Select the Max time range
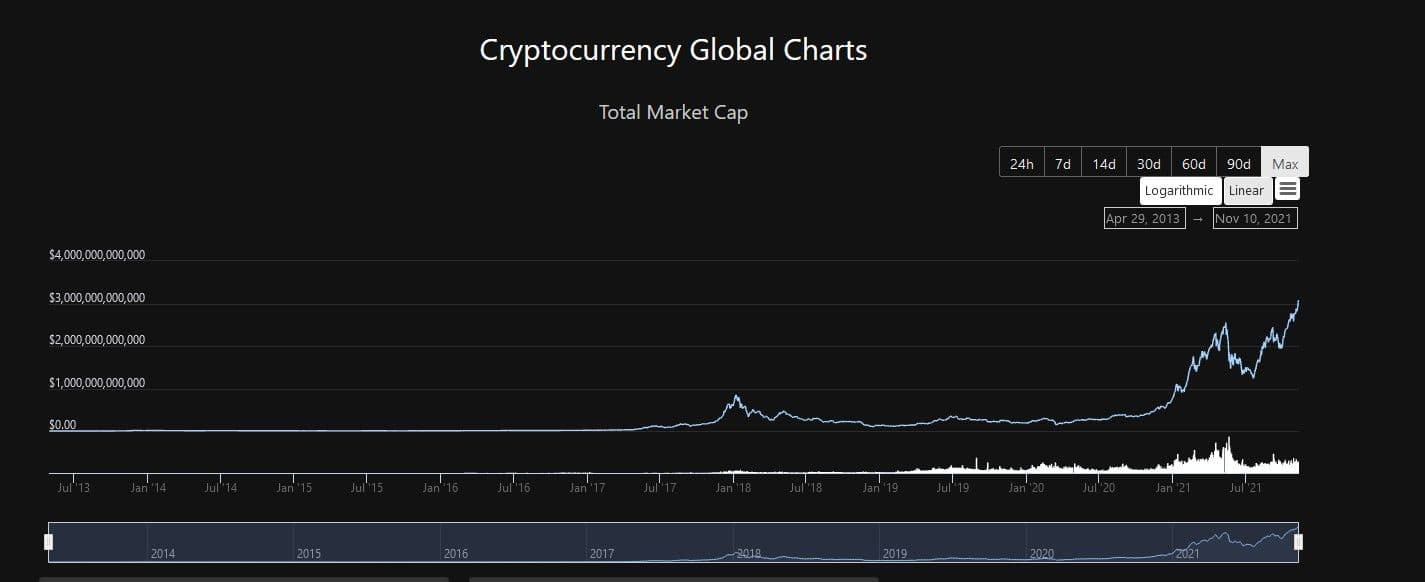Image resolution: width=1425 pixels, height=582 pixels. (x=1285, y=163)
